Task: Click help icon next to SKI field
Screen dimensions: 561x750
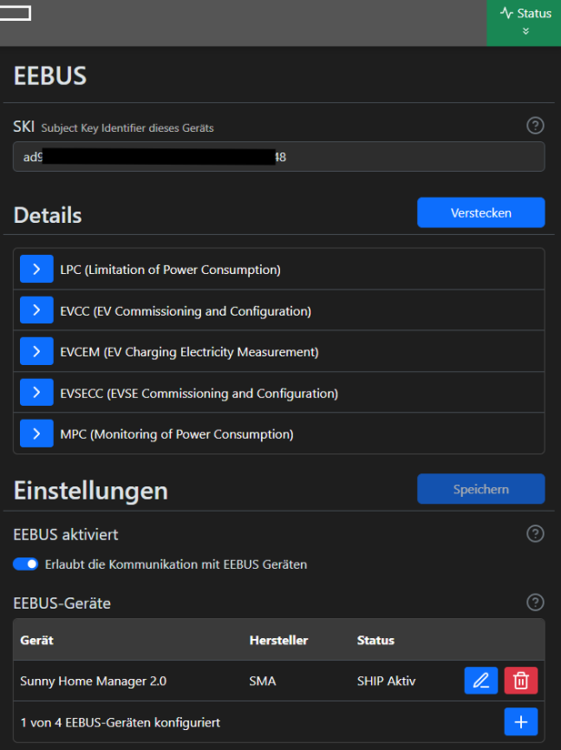Action: coord(535,126)
